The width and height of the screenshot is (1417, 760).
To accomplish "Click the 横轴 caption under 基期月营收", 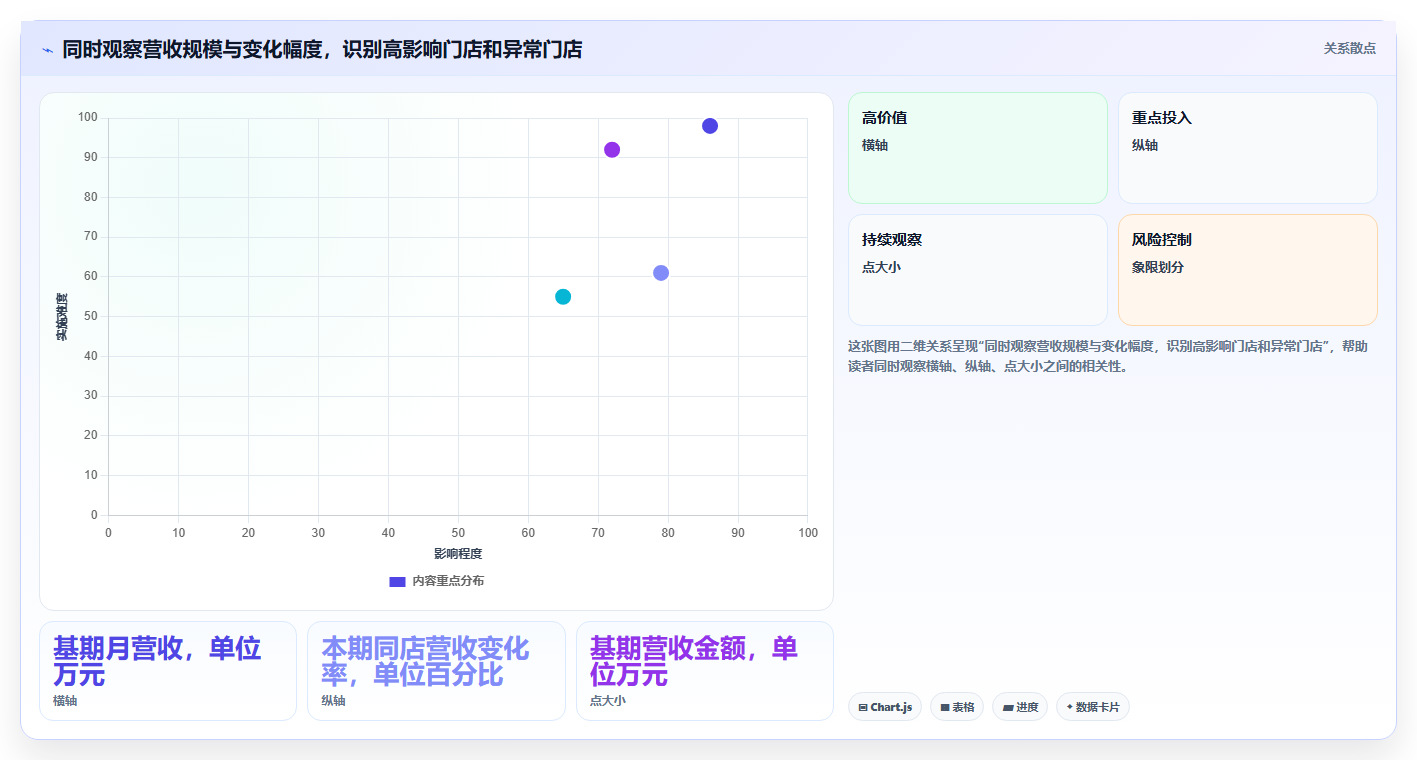I will click(x=65, y=701).
